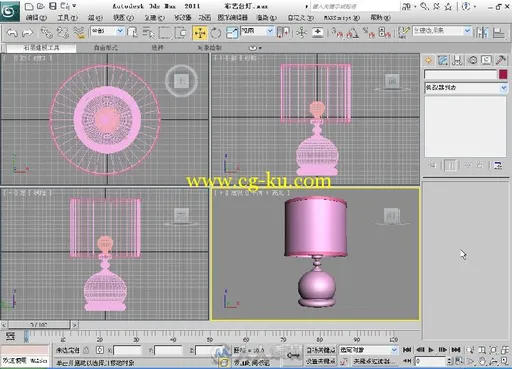Click the Redo arrow in the main toolbar
Screen dimensions: 512x369
click(x=27, y=32)
